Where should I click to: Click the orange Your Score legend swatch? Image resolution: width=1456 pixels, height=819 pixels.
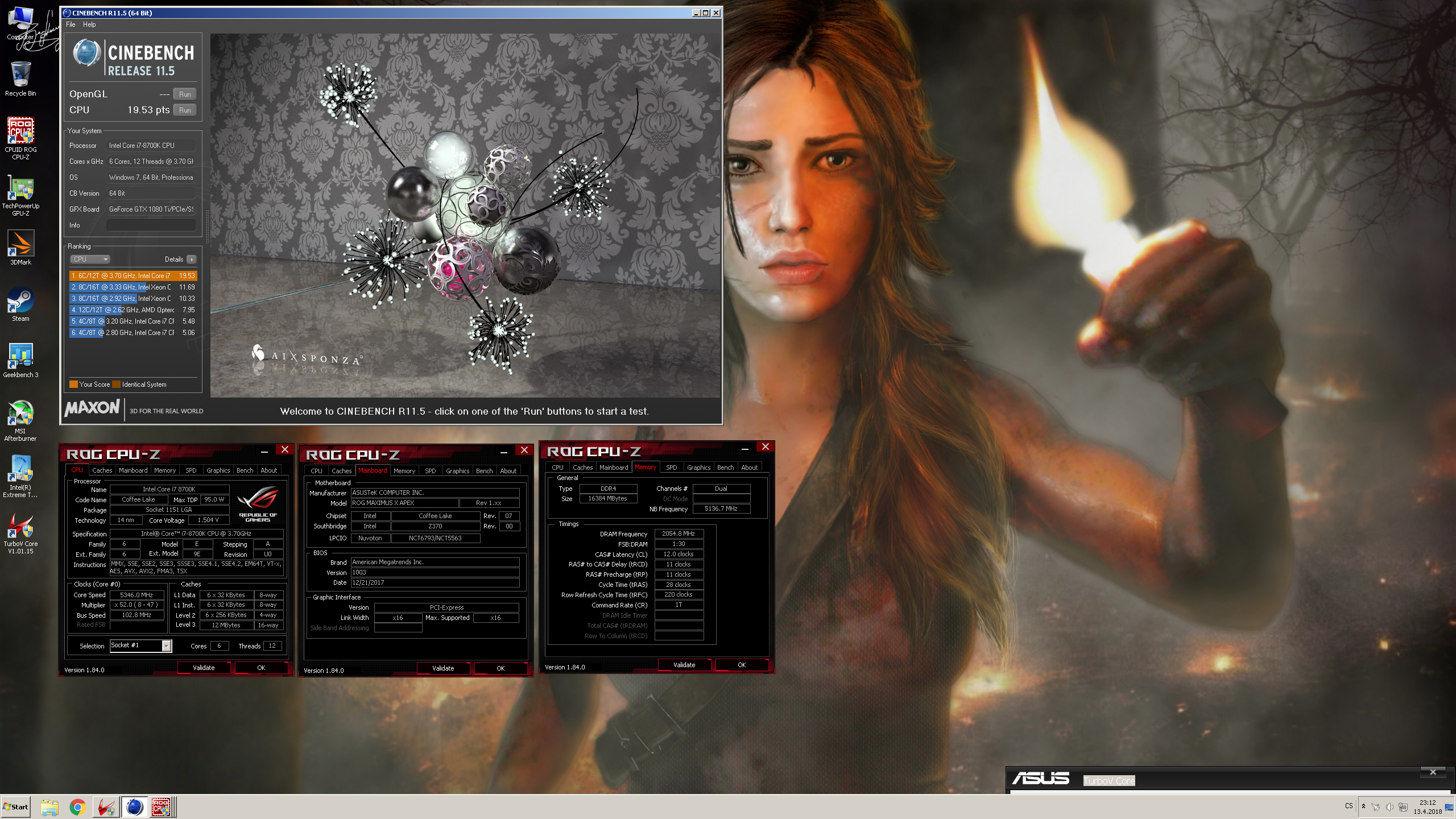pyautogui.click(x=73, y=384)
